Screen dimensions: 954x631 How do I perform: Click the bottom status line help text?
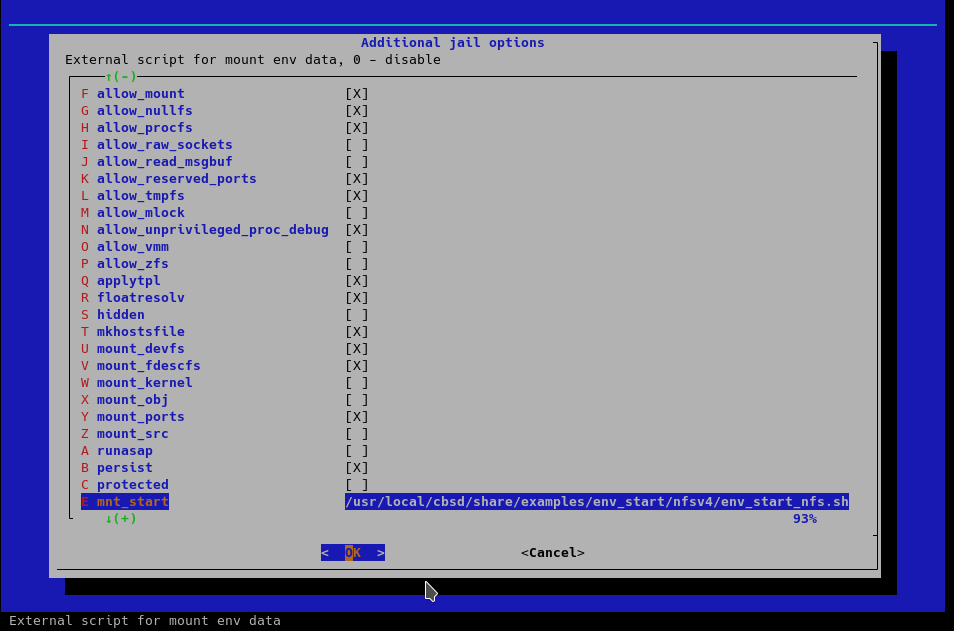(145, 621)
